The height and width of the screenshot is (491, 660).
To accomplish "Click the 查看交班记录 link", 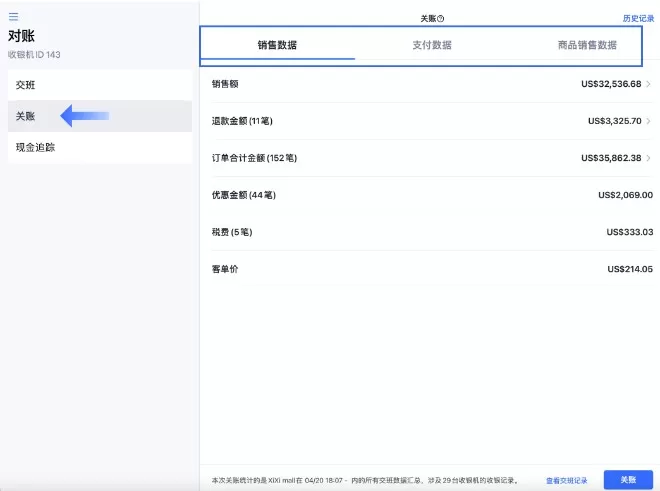I will [567, 480].
